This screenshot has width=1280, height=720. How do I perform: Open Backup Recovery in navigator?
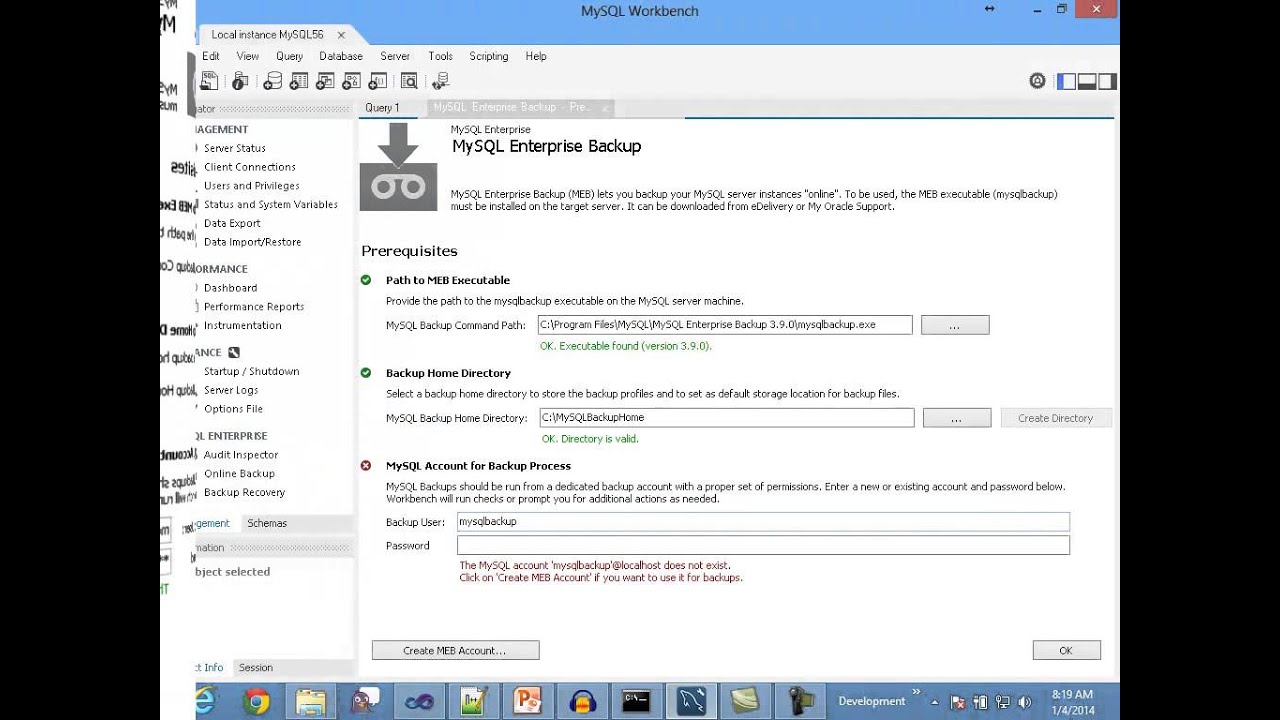pos(244,493)
